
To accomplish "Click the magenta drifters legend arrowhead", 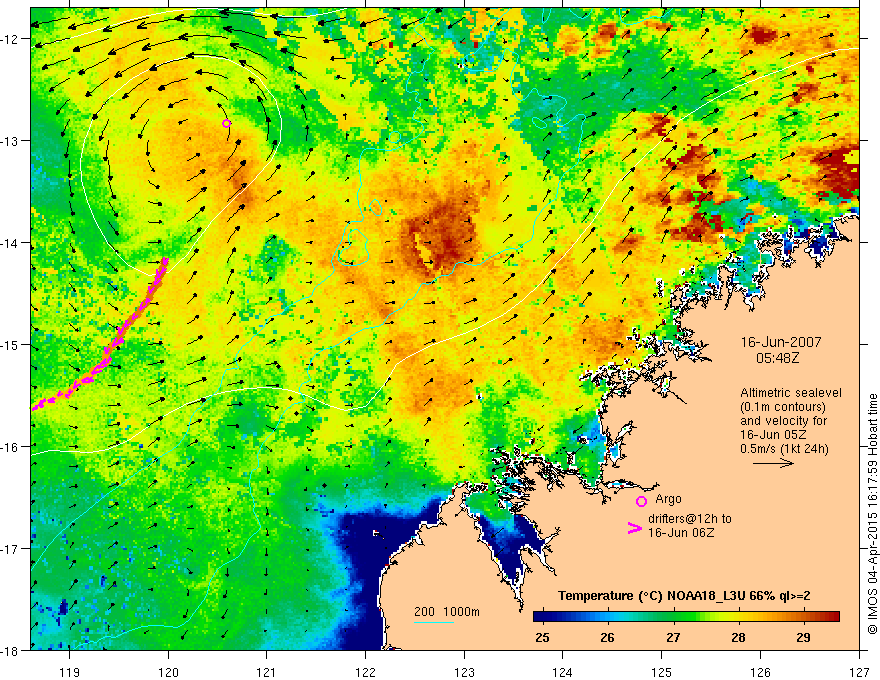I will (634, 527).
